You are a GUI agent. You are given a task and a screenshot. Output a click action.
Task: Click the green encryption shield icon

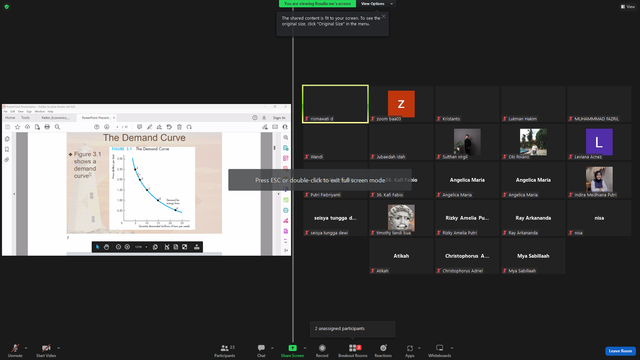pos(7,7)
